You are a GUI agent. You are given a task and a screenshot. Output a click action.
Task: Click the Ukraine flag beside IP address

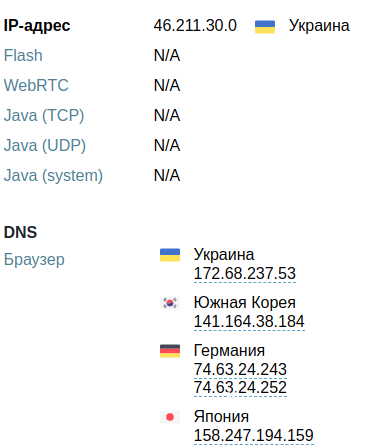(265, 27)
